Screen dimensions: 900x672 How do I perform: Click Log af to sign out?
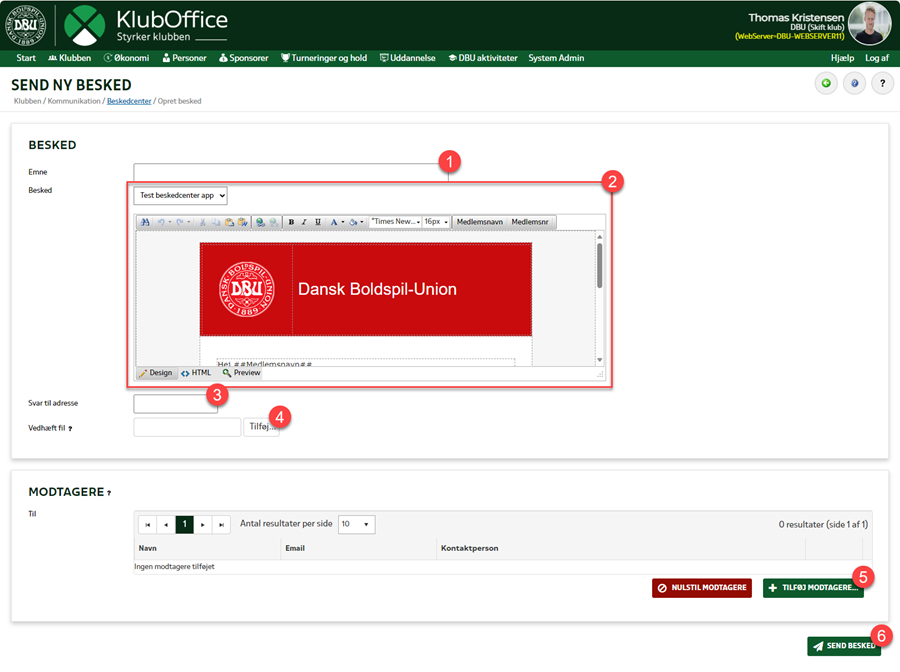click(876, 58)
